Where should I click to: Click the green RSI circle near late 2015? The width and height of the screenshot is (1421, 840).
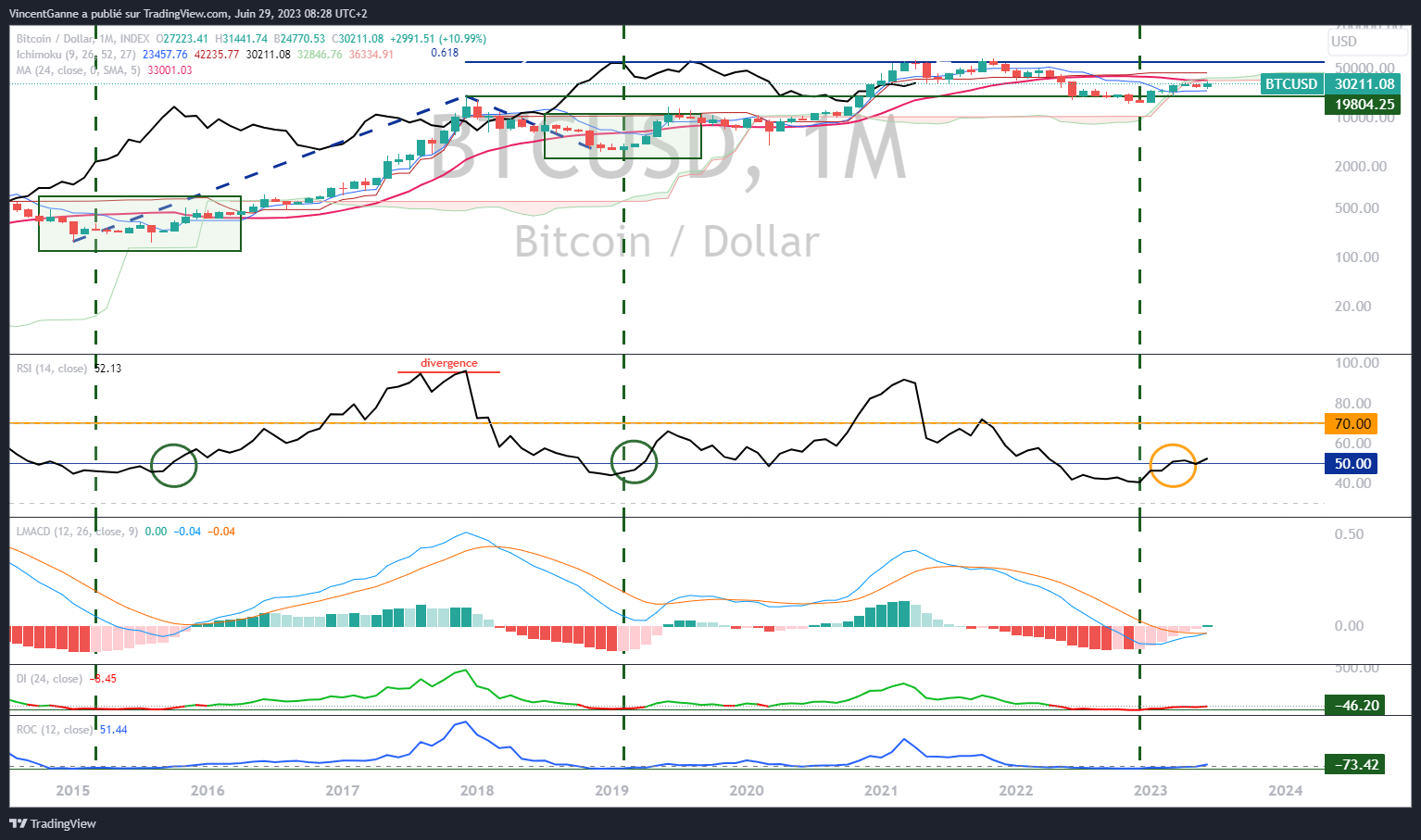click(173, 465)
